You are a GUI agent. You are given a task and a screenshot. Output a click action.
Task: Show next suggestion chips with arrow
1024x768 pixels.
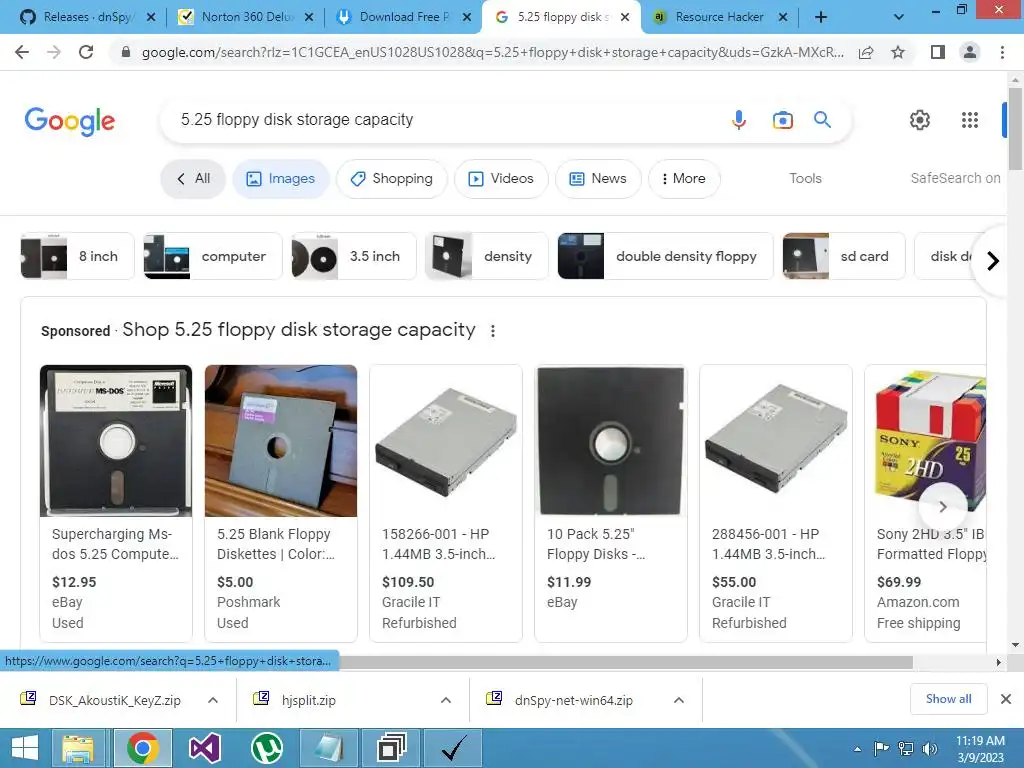tap(993, 261)
